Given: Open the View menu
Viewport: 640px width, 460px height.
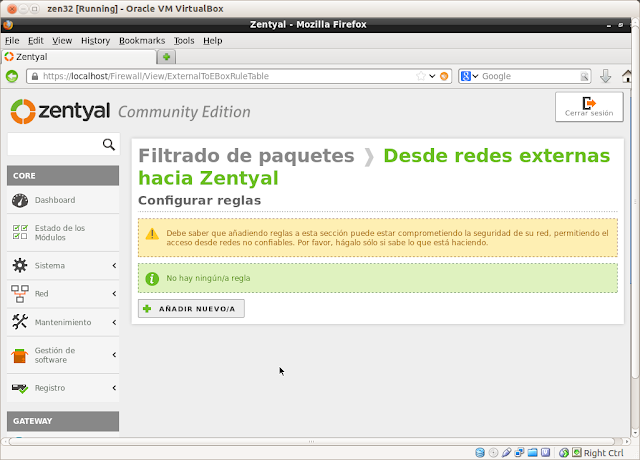Looking at the screenshot, I should [x=62, y=41].
